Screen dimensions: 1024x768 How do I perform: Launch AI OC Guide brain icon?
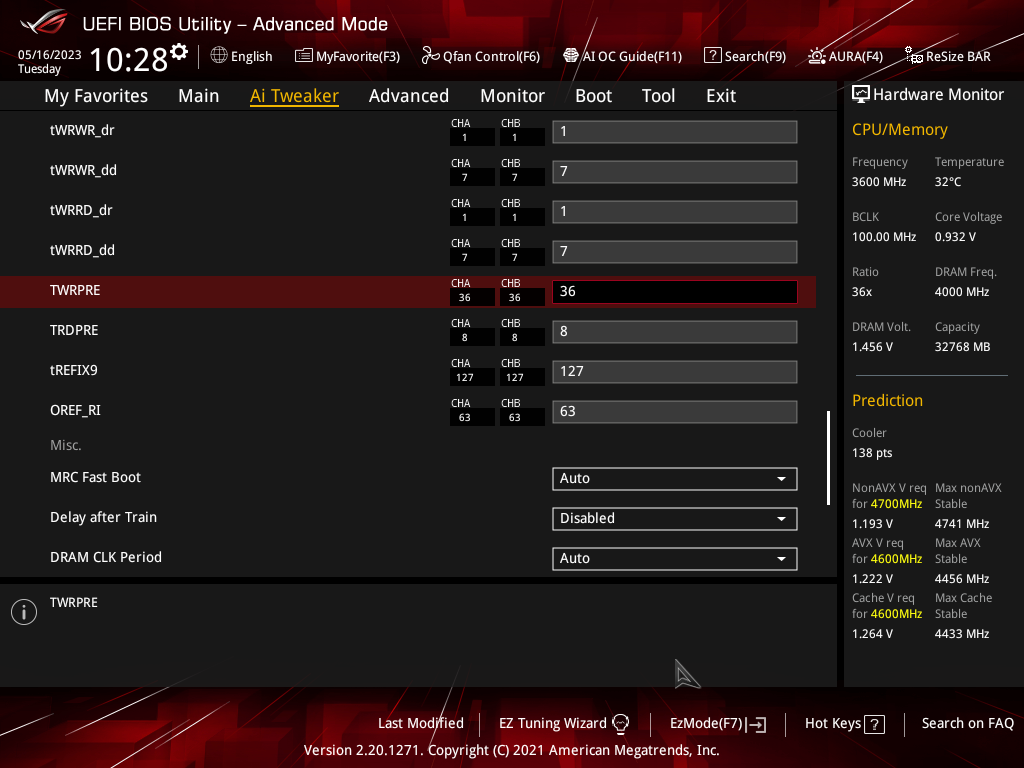(x=571, y=56)
